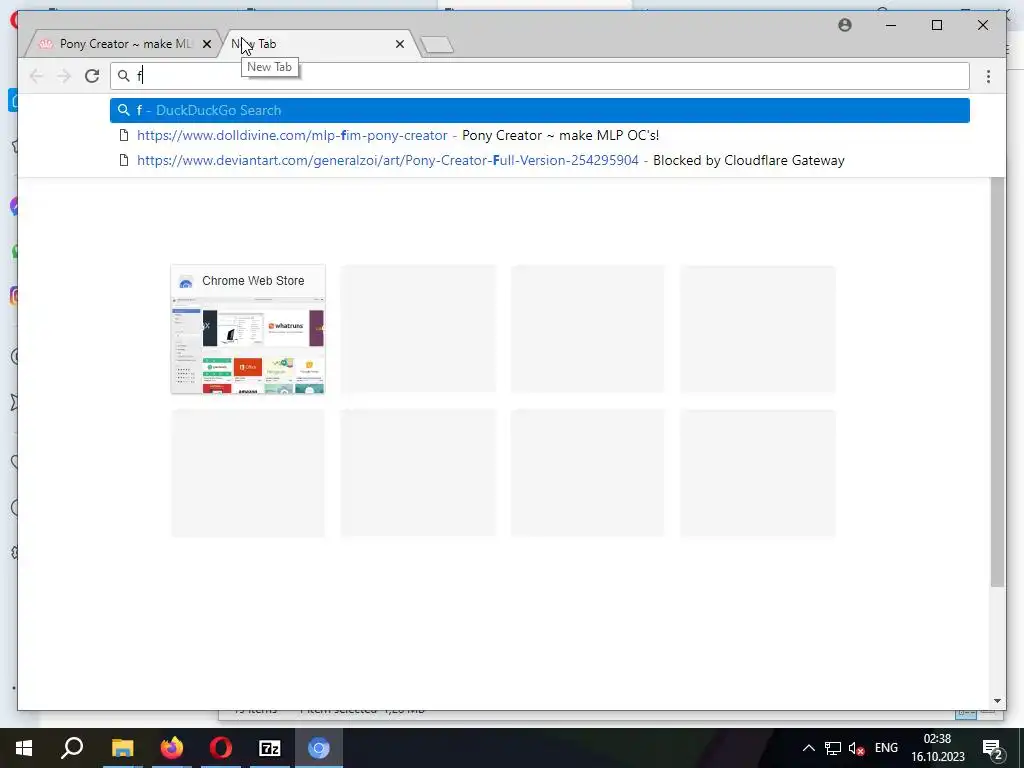Reload the page with the refresh icon

pos(91,76)
